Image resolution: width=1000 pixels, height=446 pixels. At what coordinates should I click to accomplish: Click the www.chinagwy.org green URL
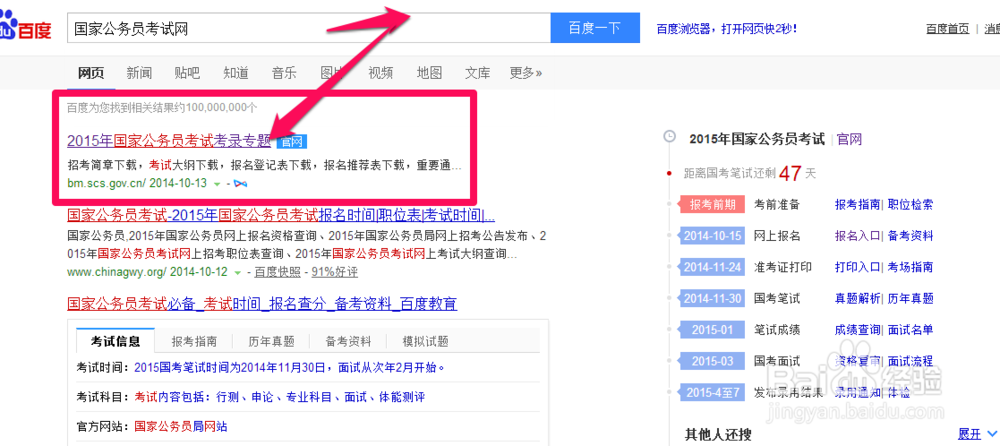point(117,272)
